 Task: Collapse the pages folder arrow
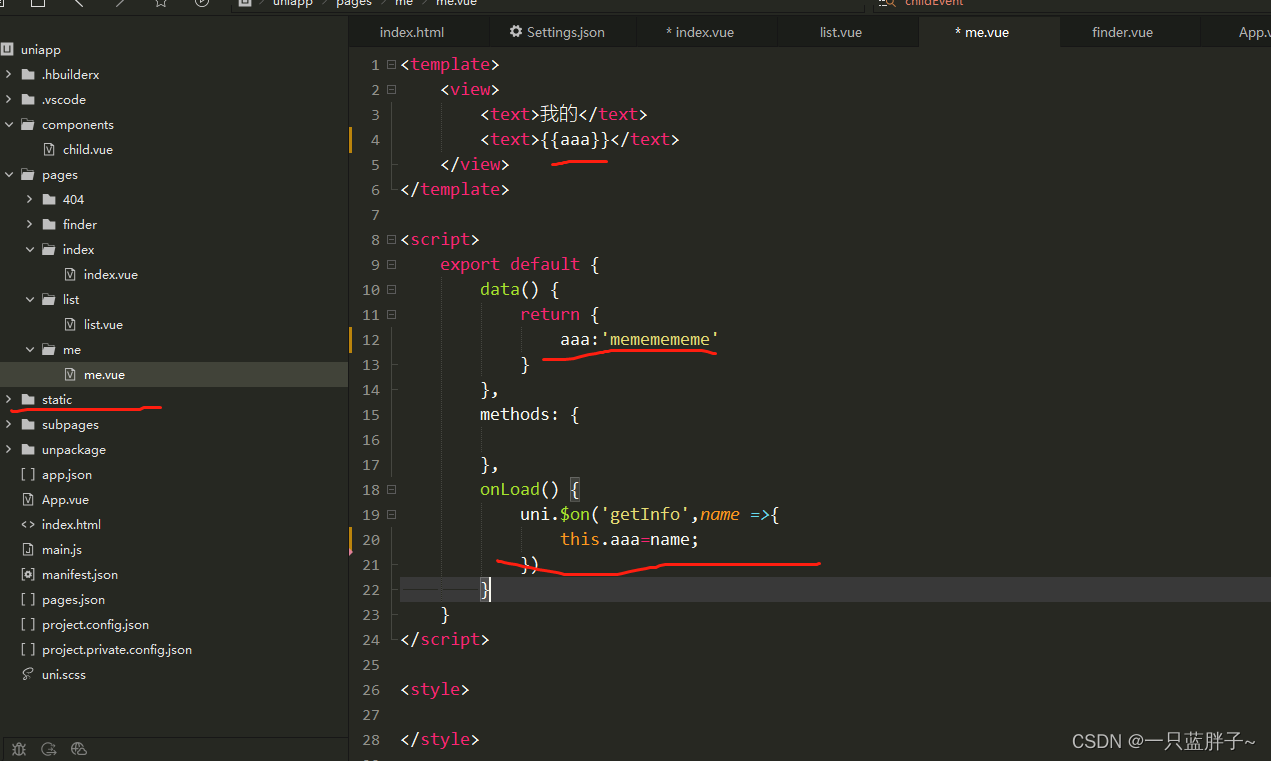click(8, 175)
